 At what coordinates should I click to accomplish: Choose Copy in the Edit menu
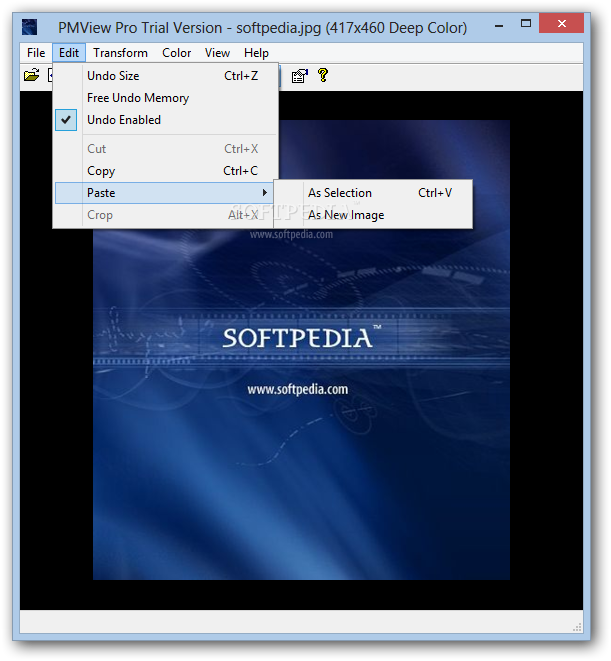tap(166, 171)
